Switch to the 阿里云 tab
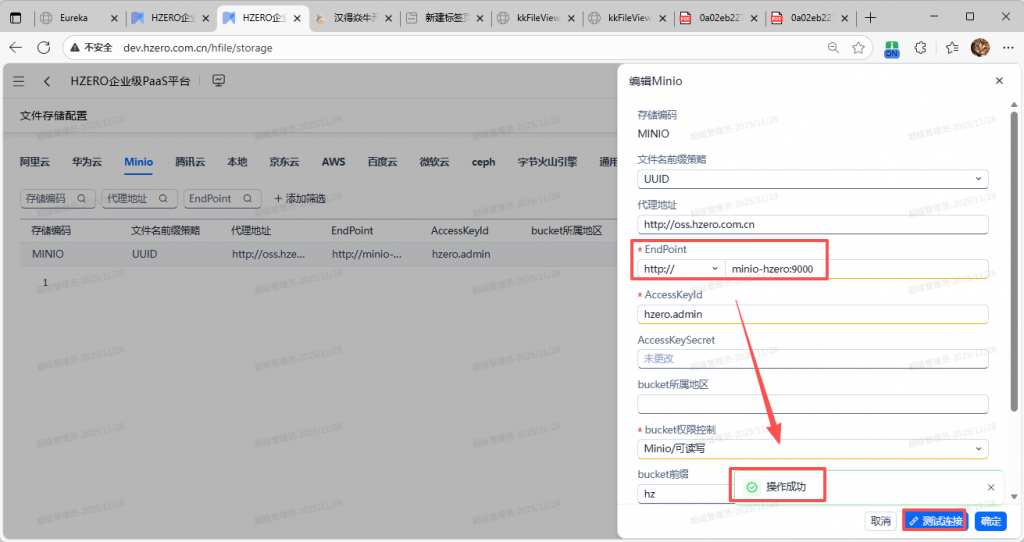Screen dimensions: 1024x542 [x=33, y=162]
